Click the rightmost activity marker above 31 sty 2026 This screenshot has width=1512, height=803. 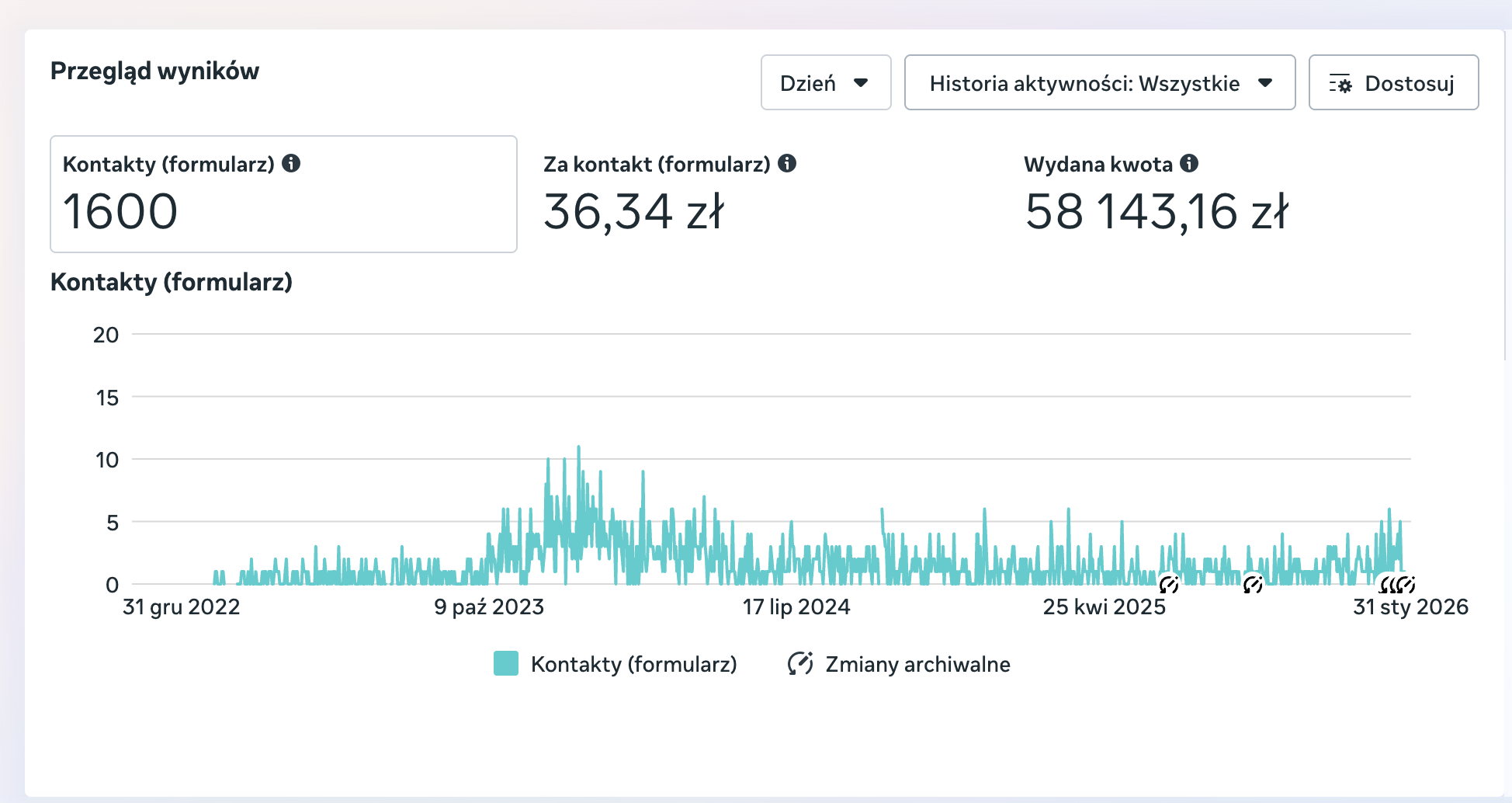pyautogui.click(x=1407, y=584)
